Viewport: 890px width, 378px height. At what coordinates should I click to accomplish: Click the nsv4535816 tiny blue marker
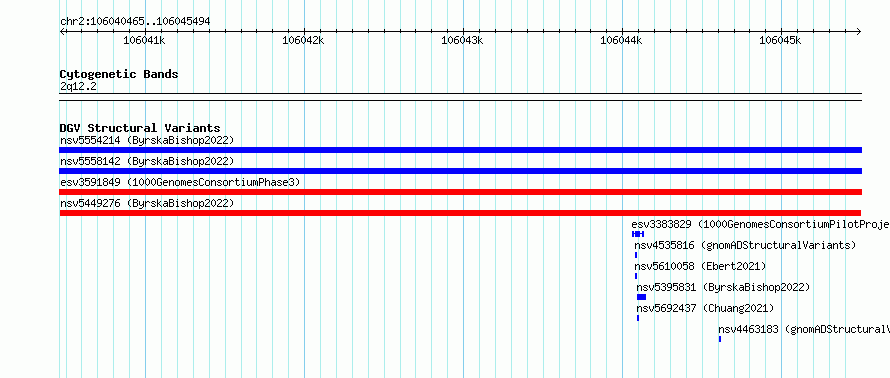tap(636, 255)
